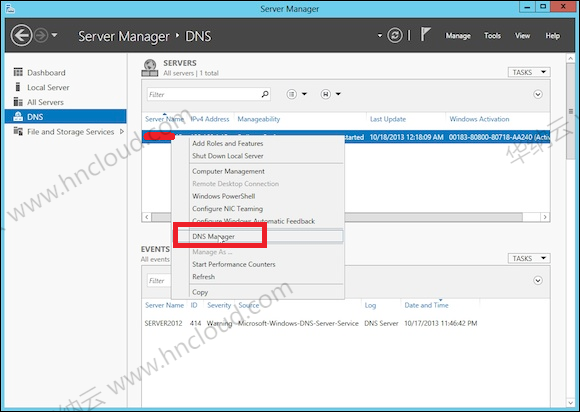Image resolution: width=580 pixels, height=412 pixels.
Task: Open the View menu
Action: (522, 36)
